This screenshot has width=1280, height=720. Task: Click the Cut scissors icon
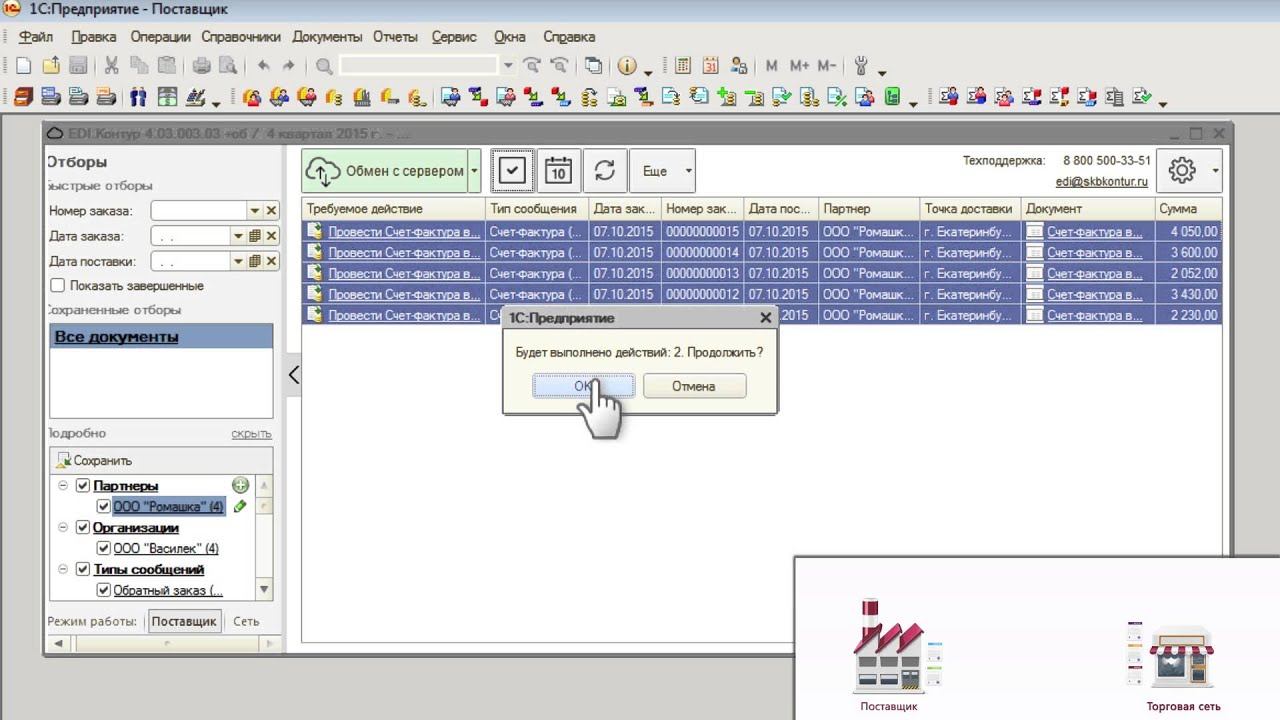coord(111,66)
